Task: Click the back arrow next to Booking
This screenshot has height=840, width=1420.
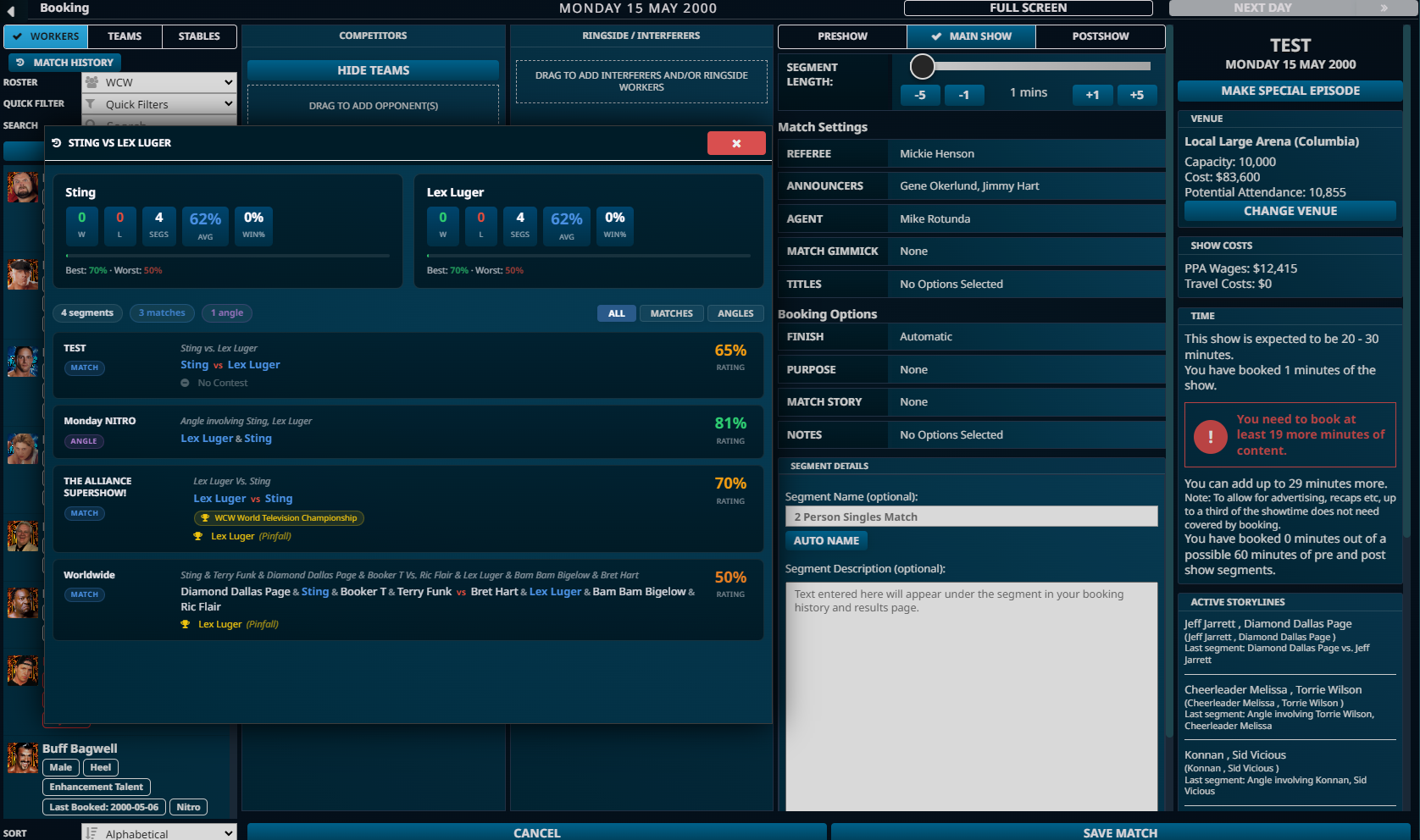Action: (11, 10)
